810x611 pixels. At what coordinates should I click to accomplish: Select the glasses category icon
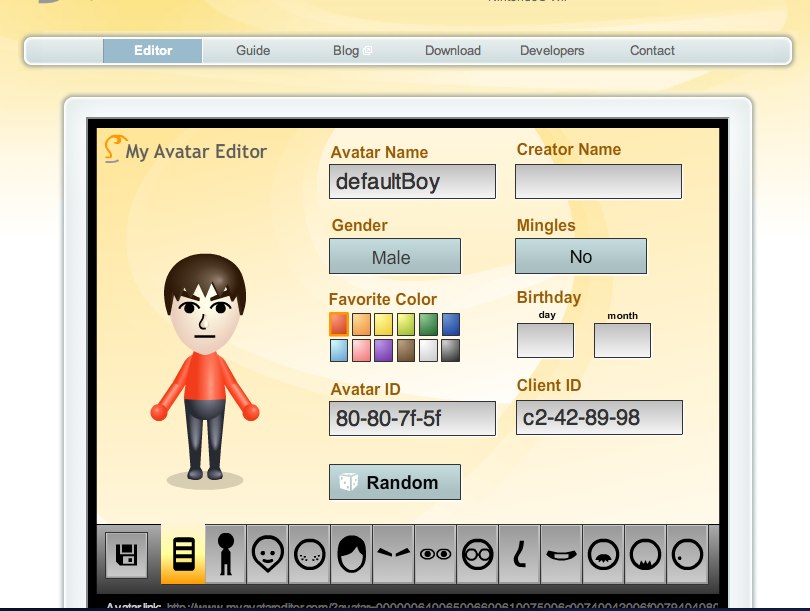[x=477, y=556]
